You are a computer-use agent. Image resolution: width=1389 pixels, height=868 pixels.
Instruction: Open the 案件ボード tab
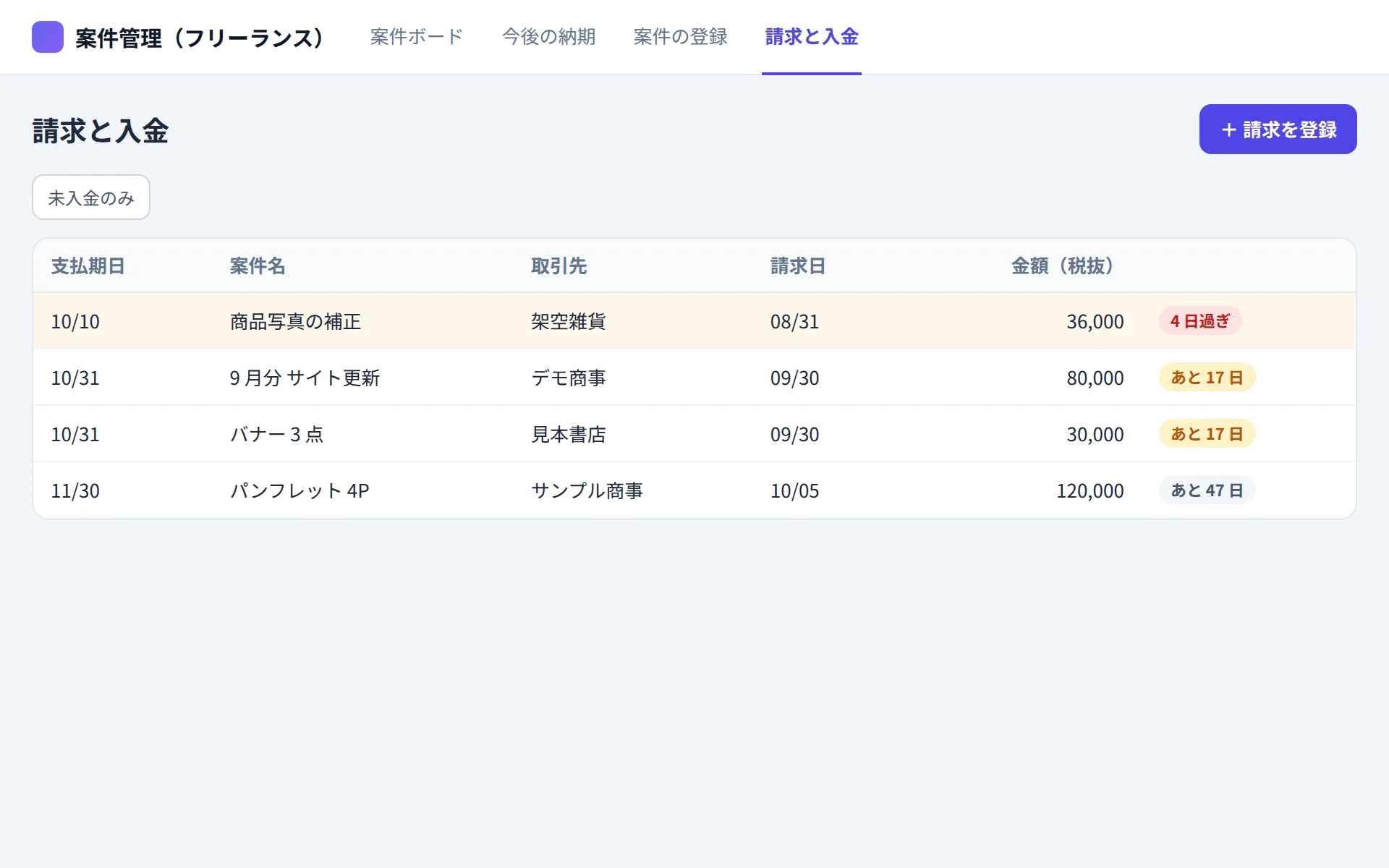pos(417,37)
